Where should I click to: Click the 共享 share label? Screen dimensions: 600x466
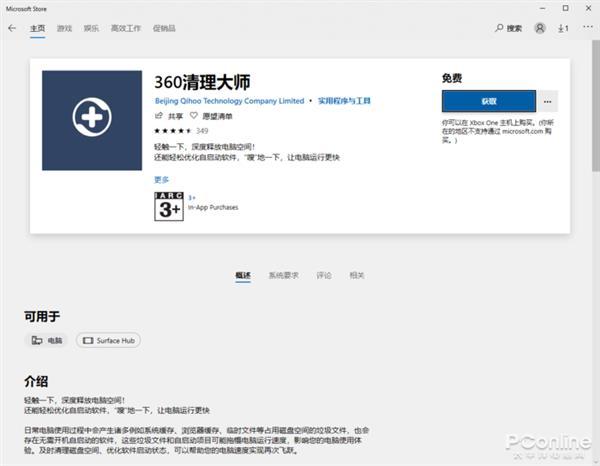point(176,116)
